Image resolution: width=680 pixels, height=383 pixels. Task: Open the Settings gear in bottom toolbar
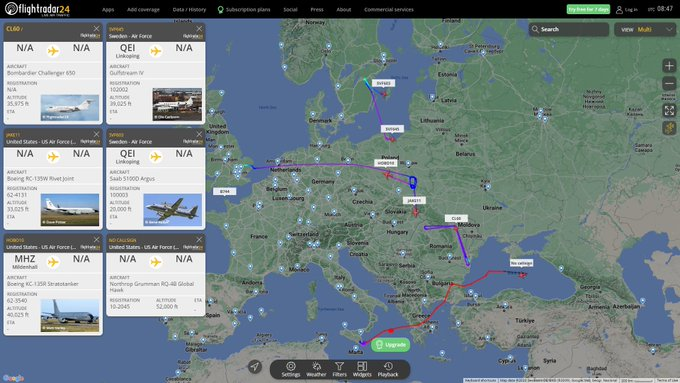(291, 370)
